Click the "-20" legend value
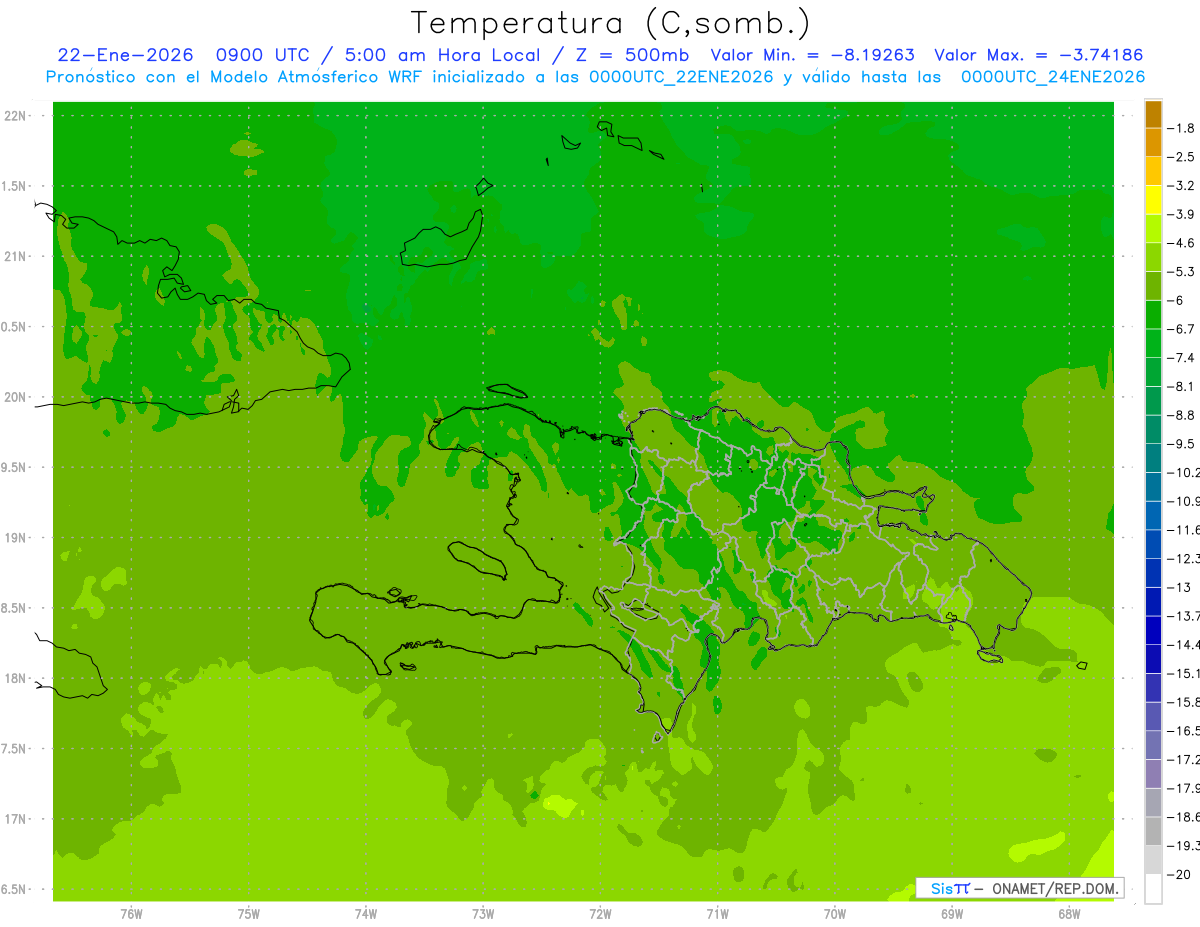1200x927 pixels. click(x=1180, y=874)
